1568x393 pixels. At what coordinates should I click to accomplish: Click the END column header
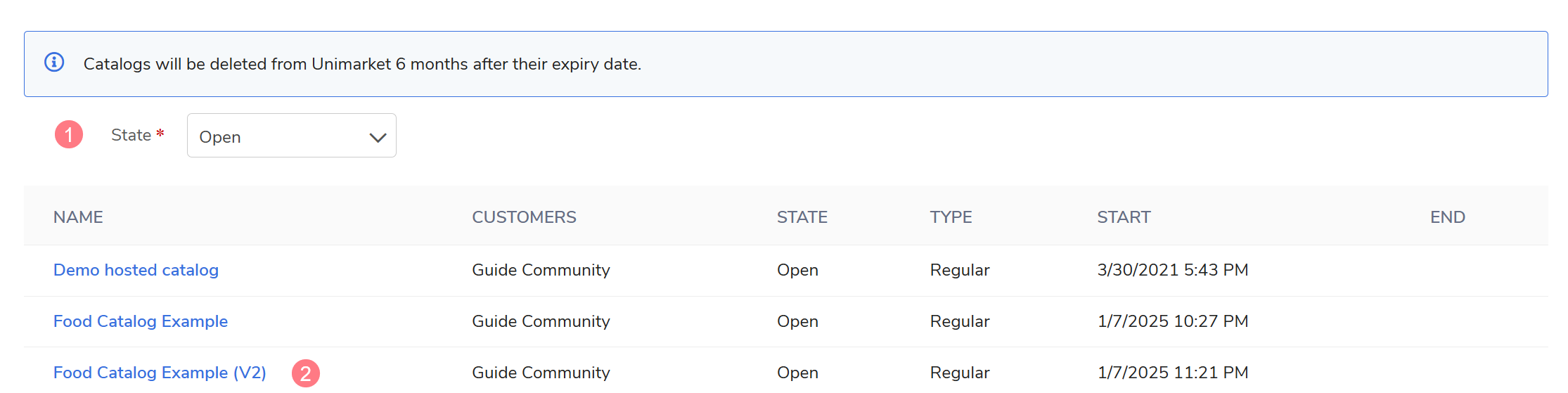(1447, 217)
